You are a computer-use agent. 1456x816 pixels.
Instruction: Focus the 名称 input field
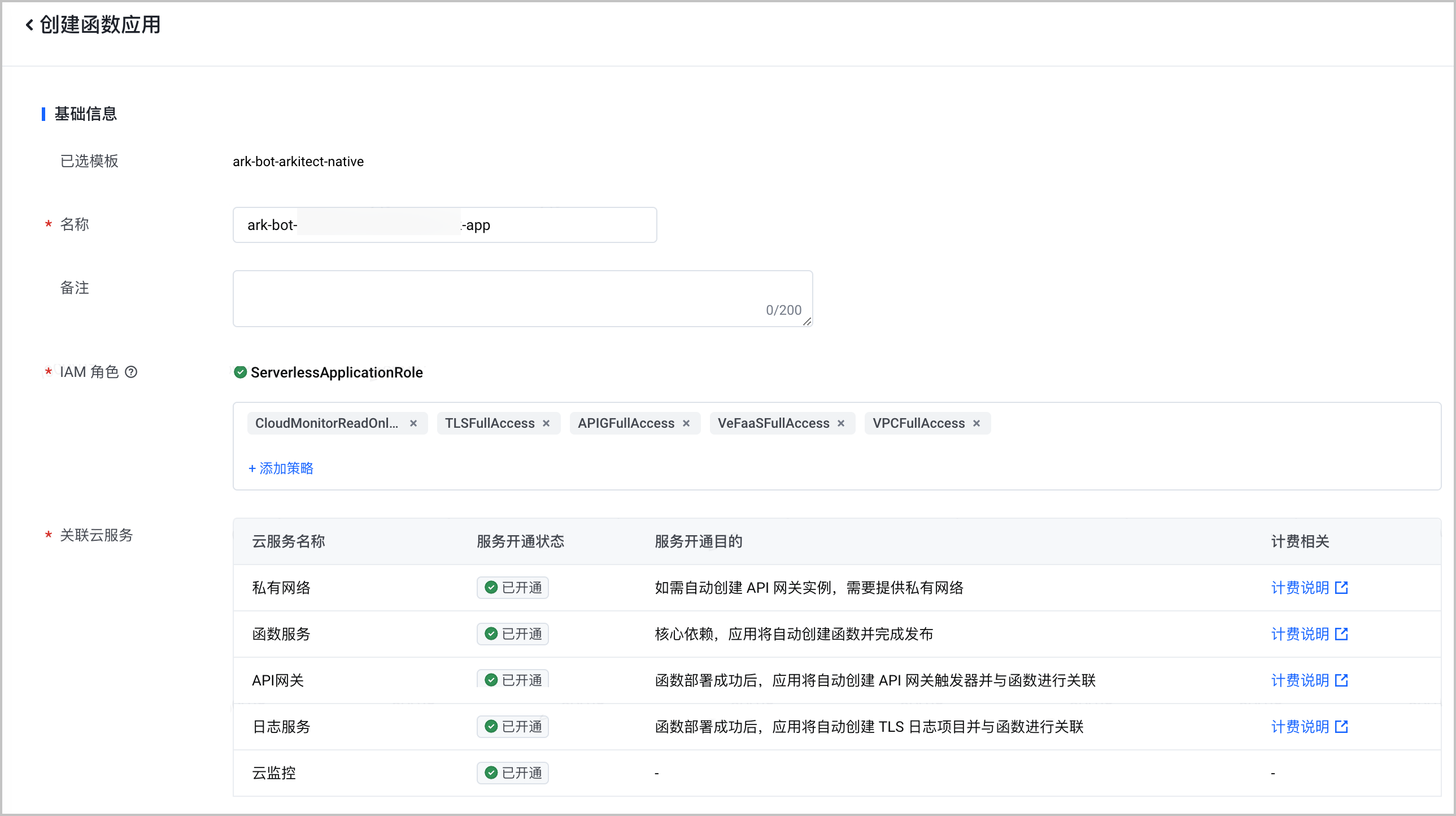coord(445,225)
